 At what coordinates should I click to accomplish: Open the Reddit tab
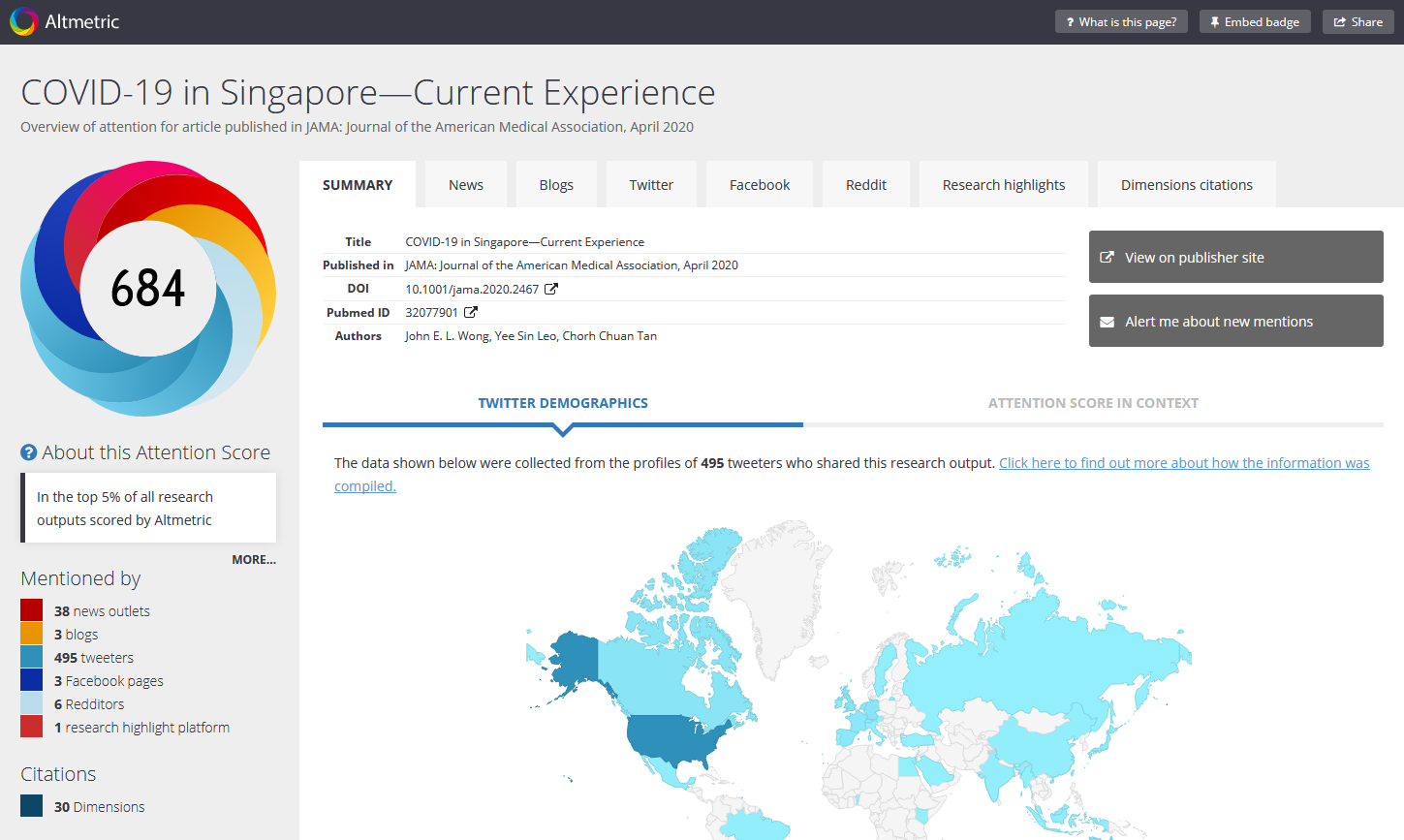click(866, 184)
